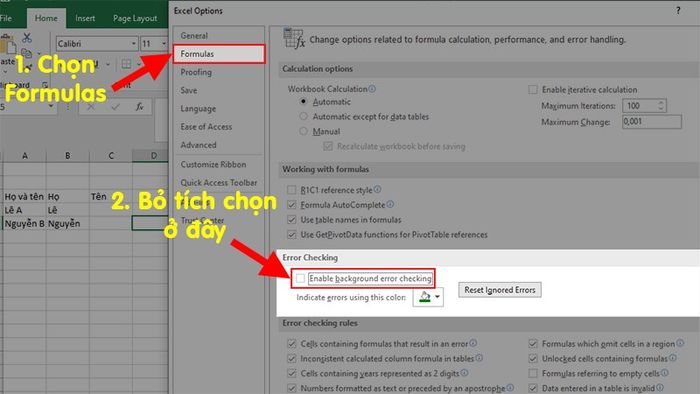Open the font size 11 dropdown
Image resolution: width=700 pixels, height=394 pixels.
(163, 44)
